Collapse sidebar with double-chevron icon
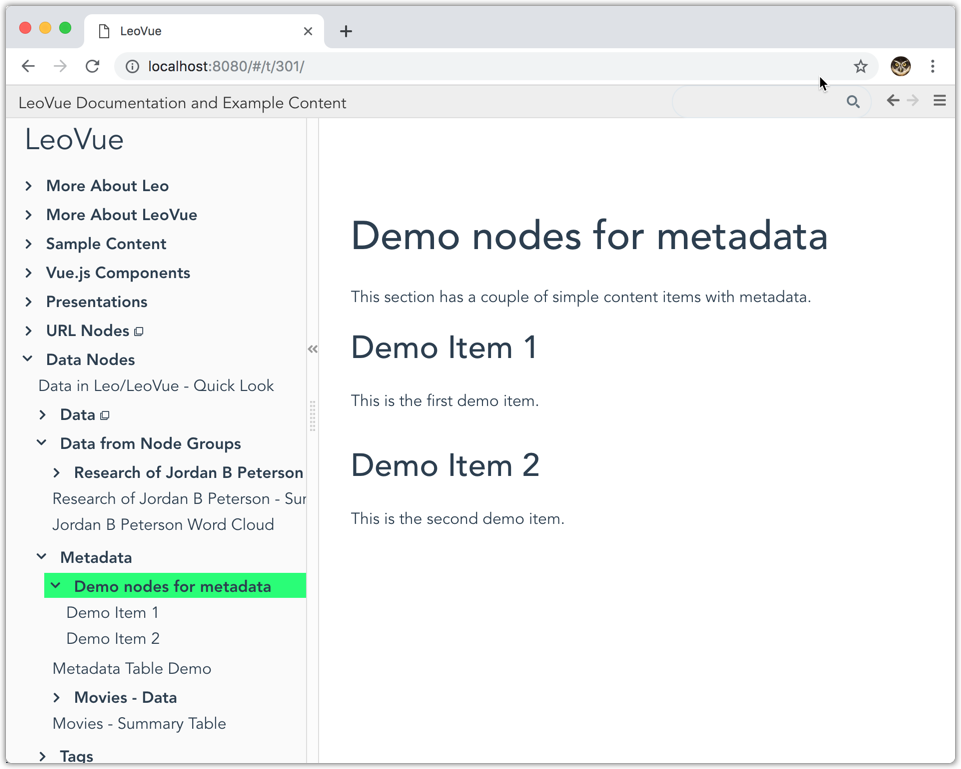961x769 pixels. pos(313,349)
